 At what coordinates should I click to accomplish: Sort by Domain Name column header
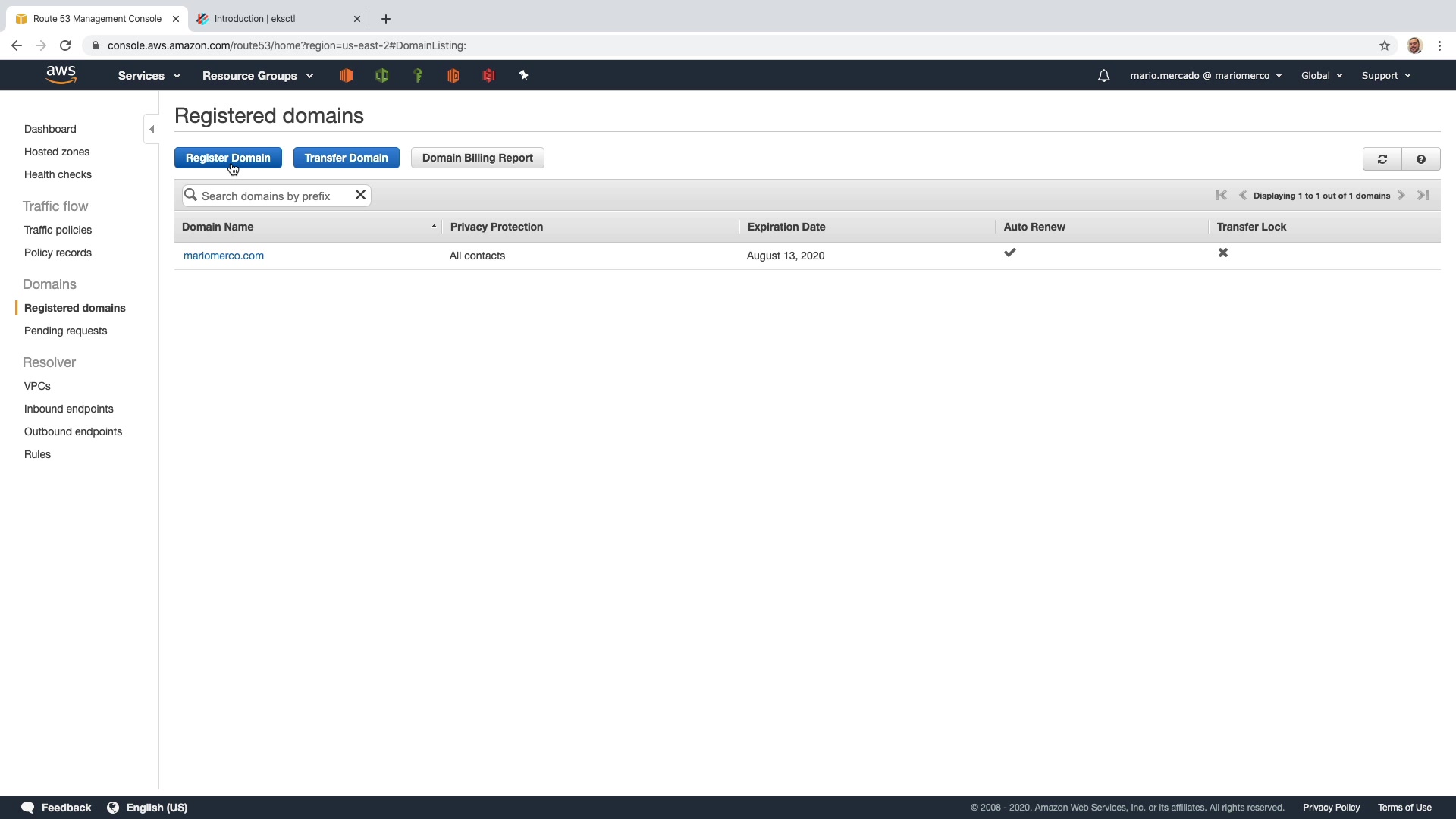(218, 227)
